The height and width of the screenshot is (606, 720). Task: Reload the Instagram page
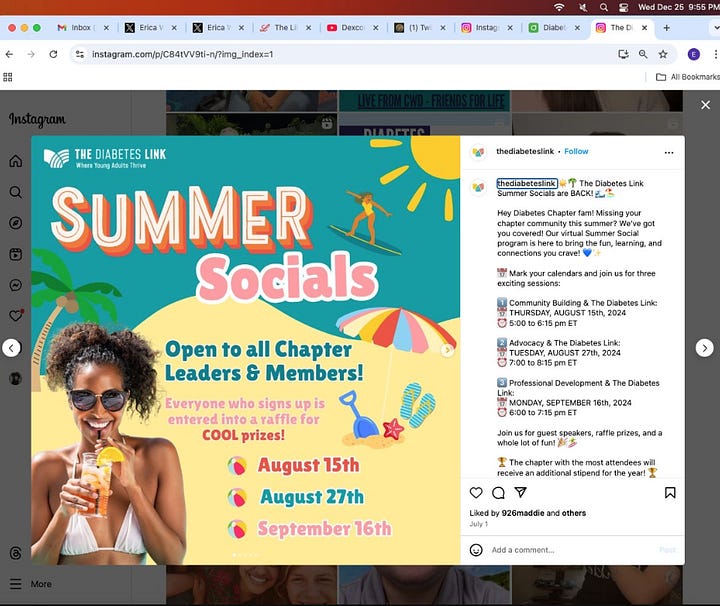point(53,54)
